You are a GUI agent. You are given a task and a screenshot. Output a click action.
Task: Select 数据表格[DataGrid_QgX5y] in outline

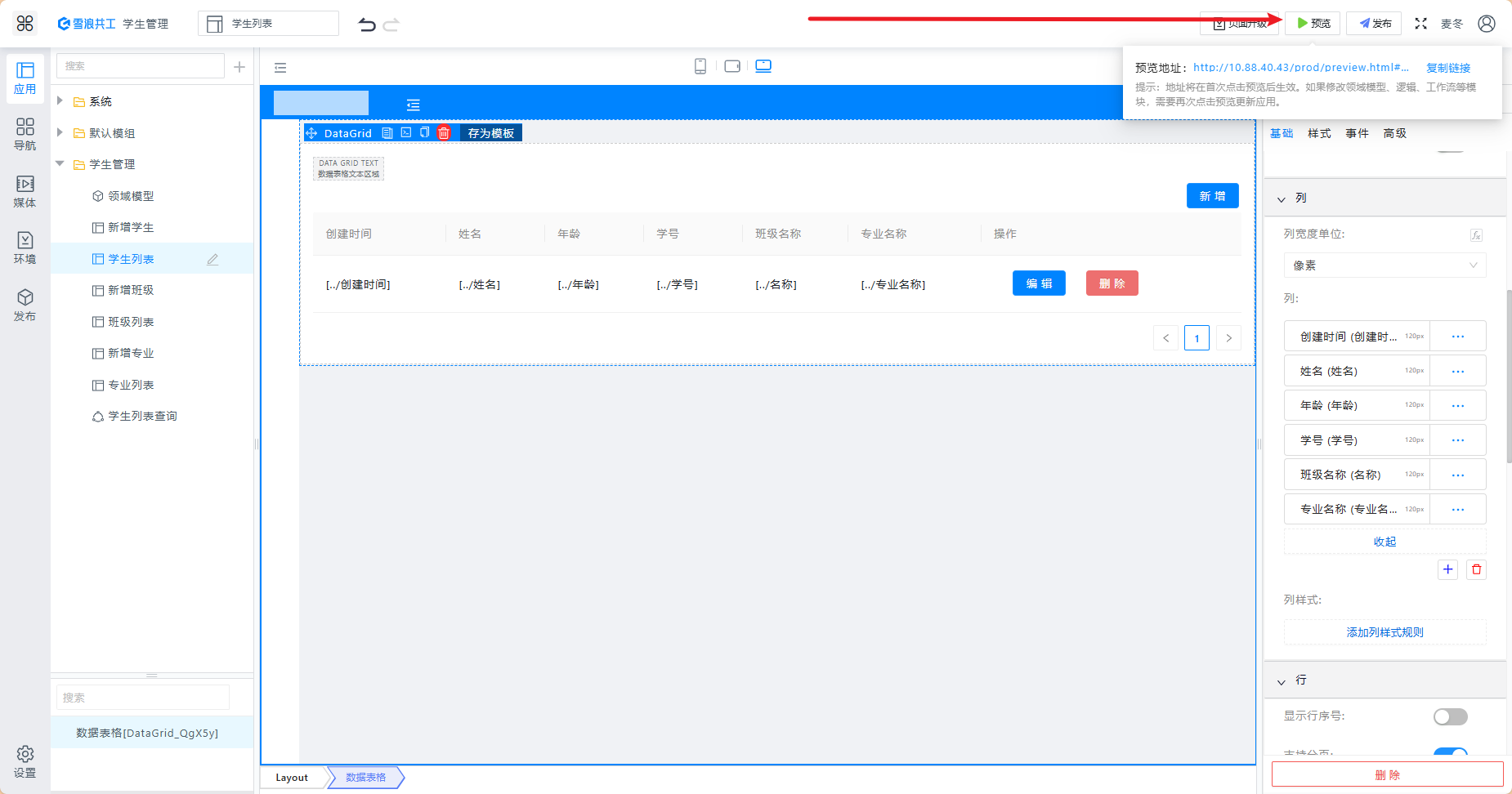pyautogui.click(x=151, y=733)
